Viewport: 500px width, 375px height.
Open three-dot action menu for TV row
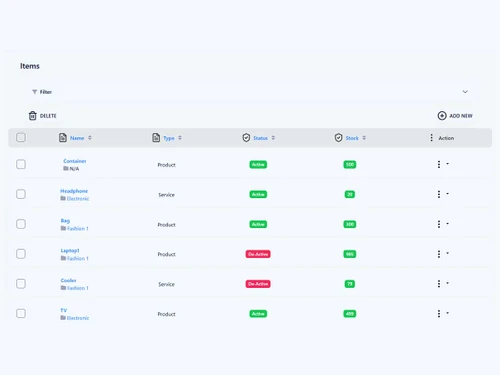click(439, 314)
